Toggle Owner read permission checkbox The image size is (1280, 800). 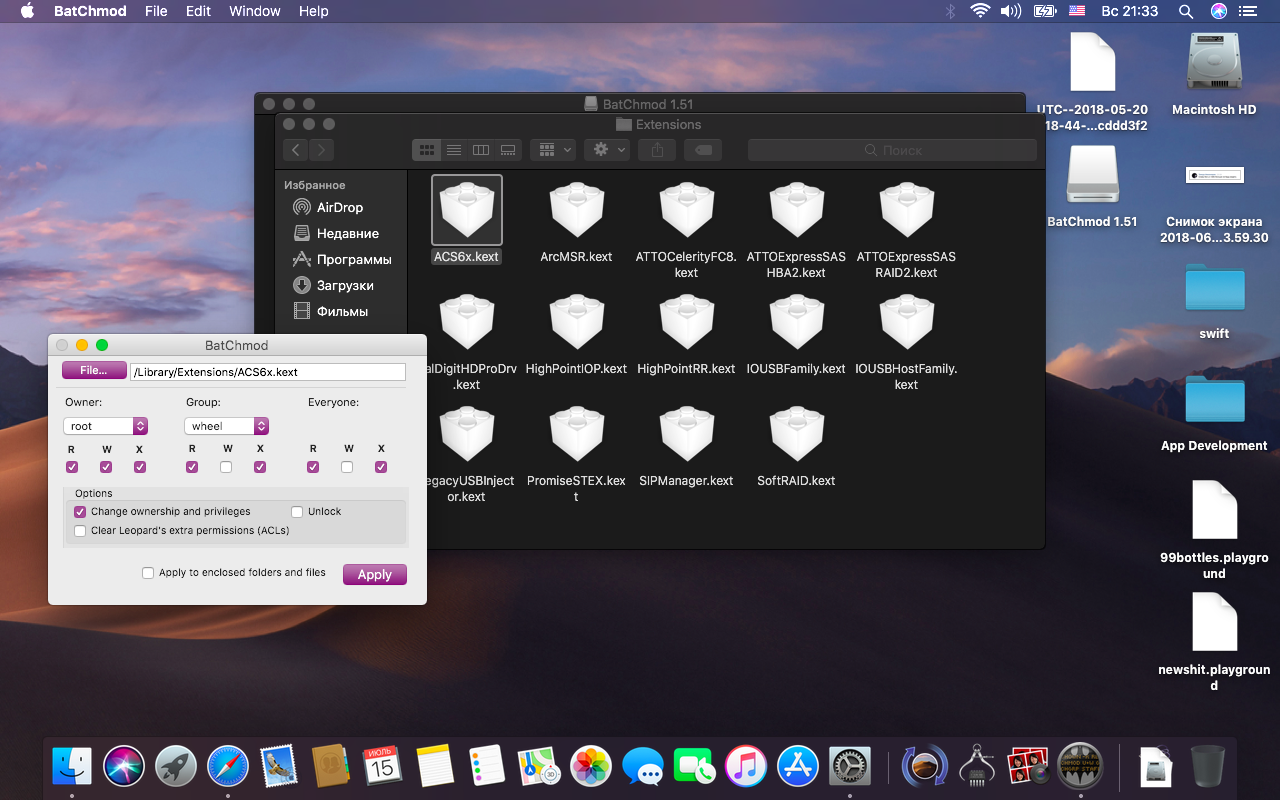(x=72, y=467)
